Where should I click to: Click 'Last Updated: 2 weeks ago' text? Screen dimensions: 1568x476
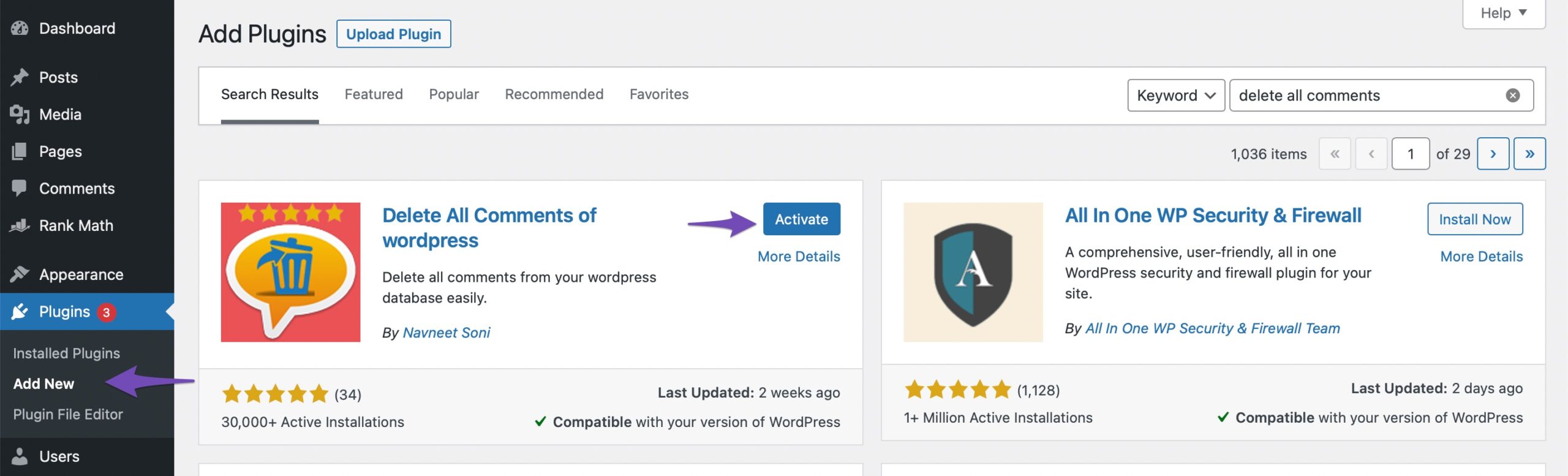click(748, 393)
